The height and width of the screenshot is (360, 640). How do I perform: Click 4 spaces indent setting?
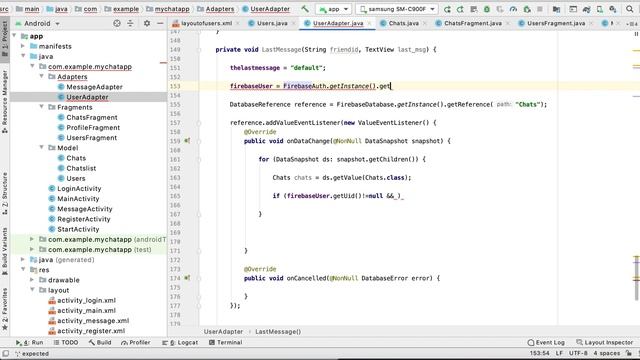click(607, 353)
